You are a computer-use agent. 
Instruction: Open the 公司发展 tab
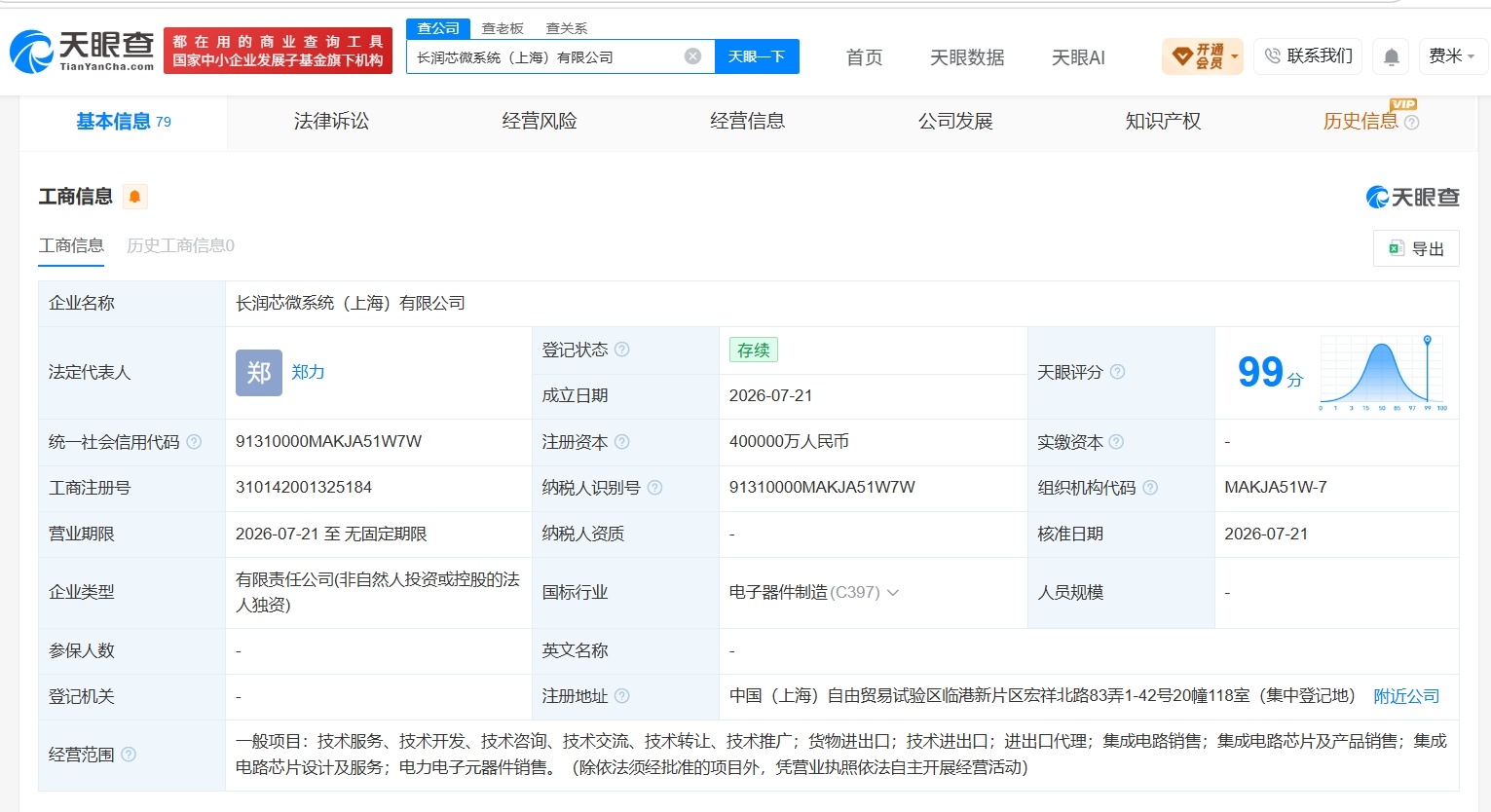(x=955, y=122)
